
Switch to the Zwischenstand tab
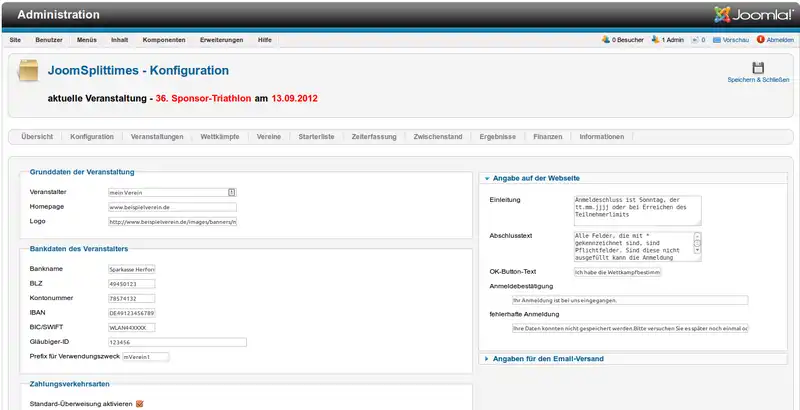coord(438,137)
